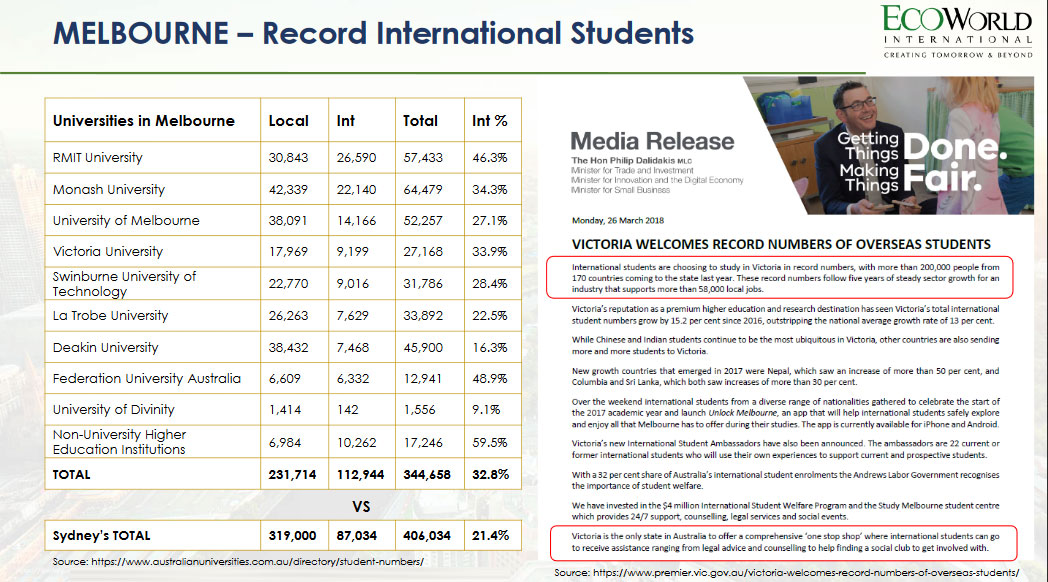Select the 'Victoria University' row name
1048x582 pixels.
coord(108,252)
